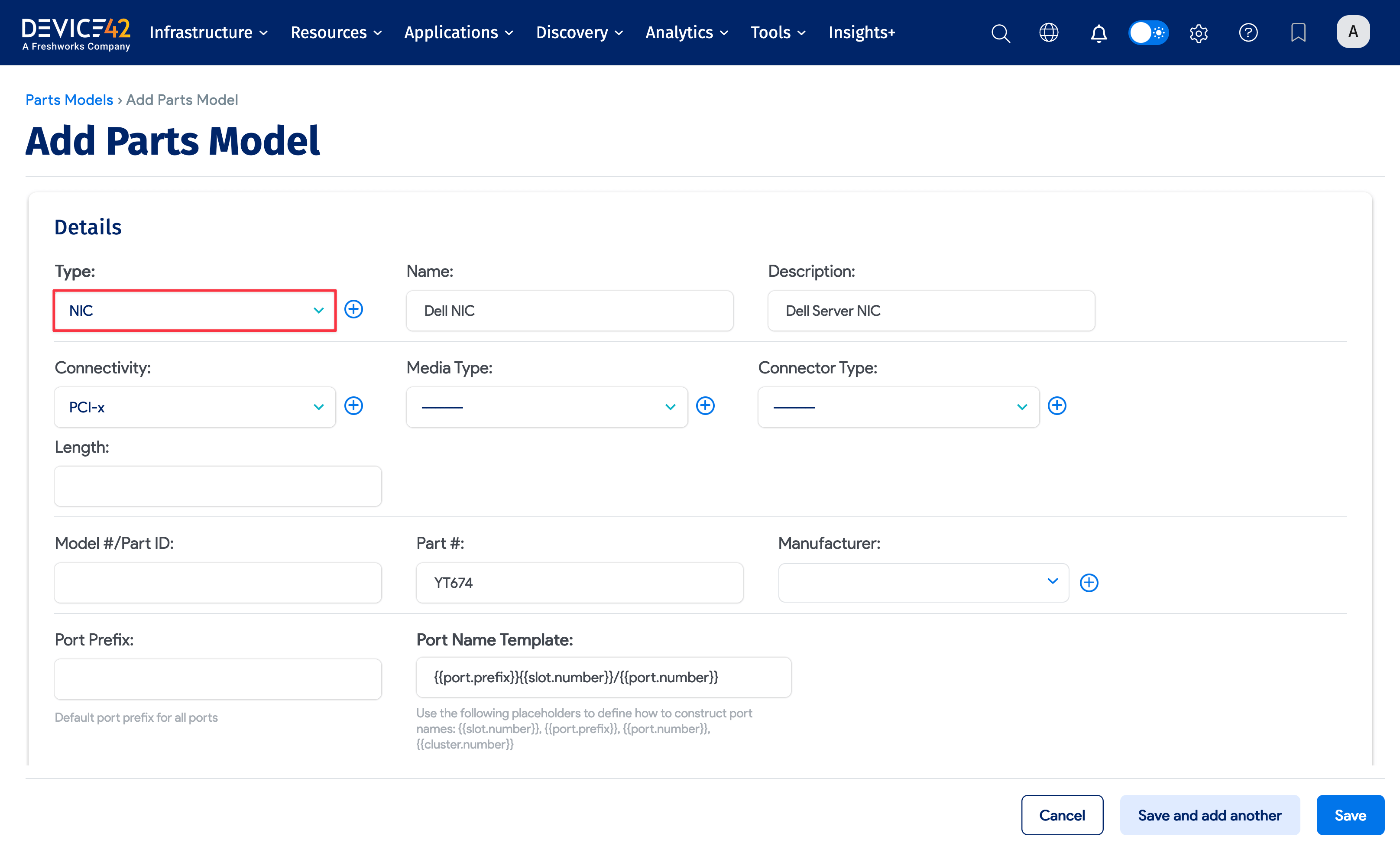The width and height of the screenshot is (1400, 843).
Task: Open the Type dropdown showing NIC
Action: [195, 311]
